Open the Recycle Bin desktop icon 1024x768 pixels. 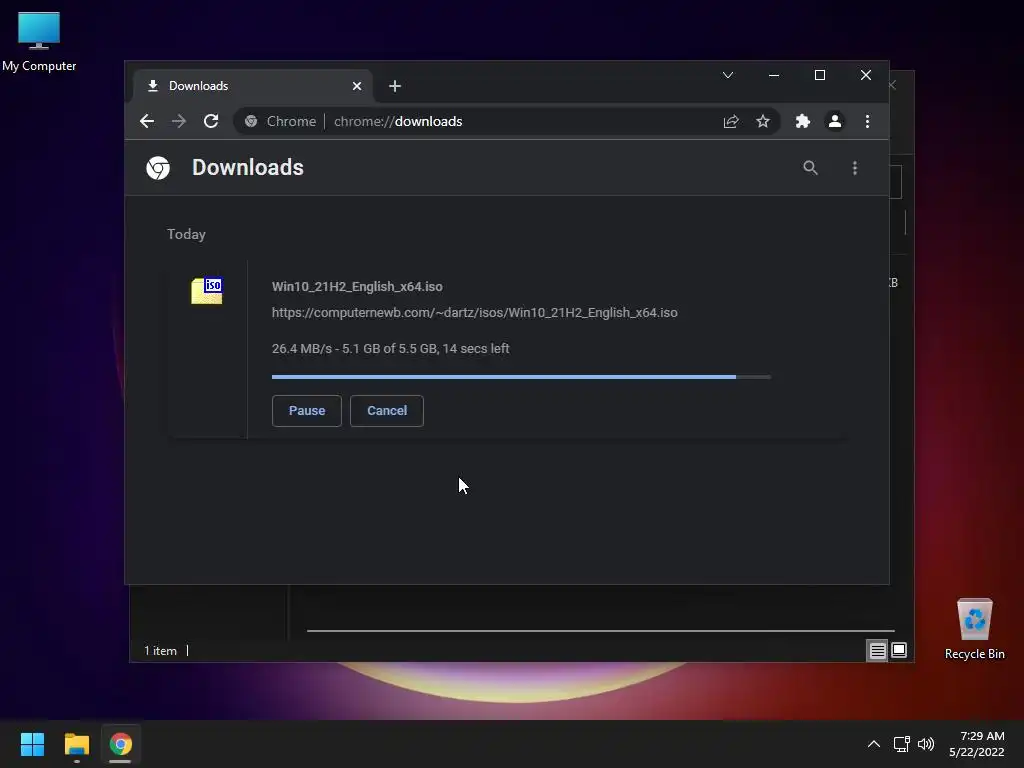pos(974,630)
